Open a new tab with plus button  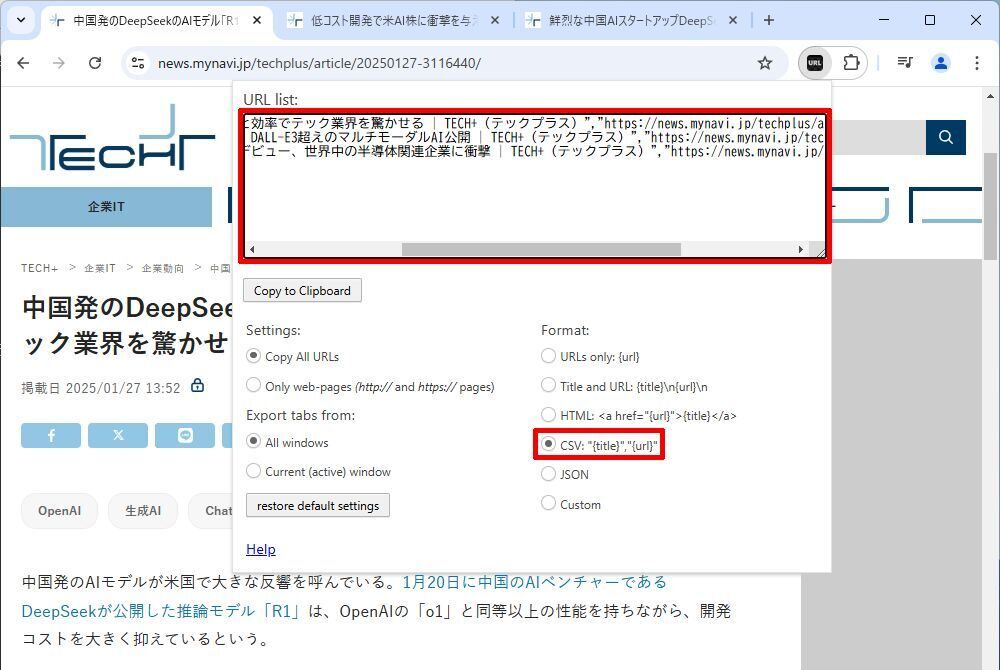(769, 20)
